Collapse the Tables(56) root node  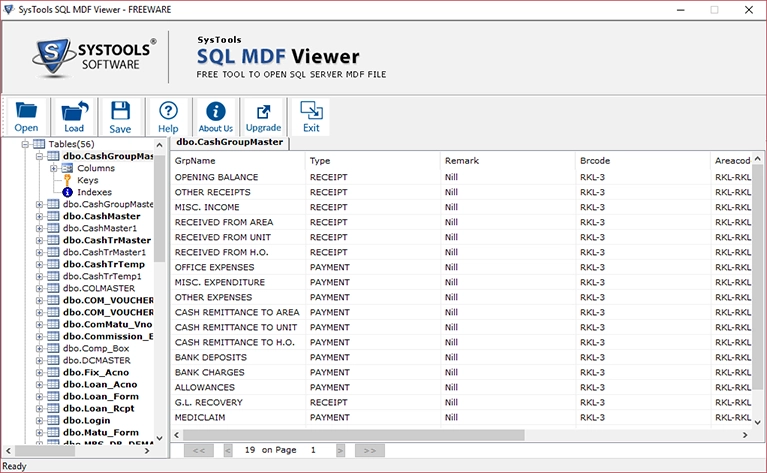coord(25,144)
